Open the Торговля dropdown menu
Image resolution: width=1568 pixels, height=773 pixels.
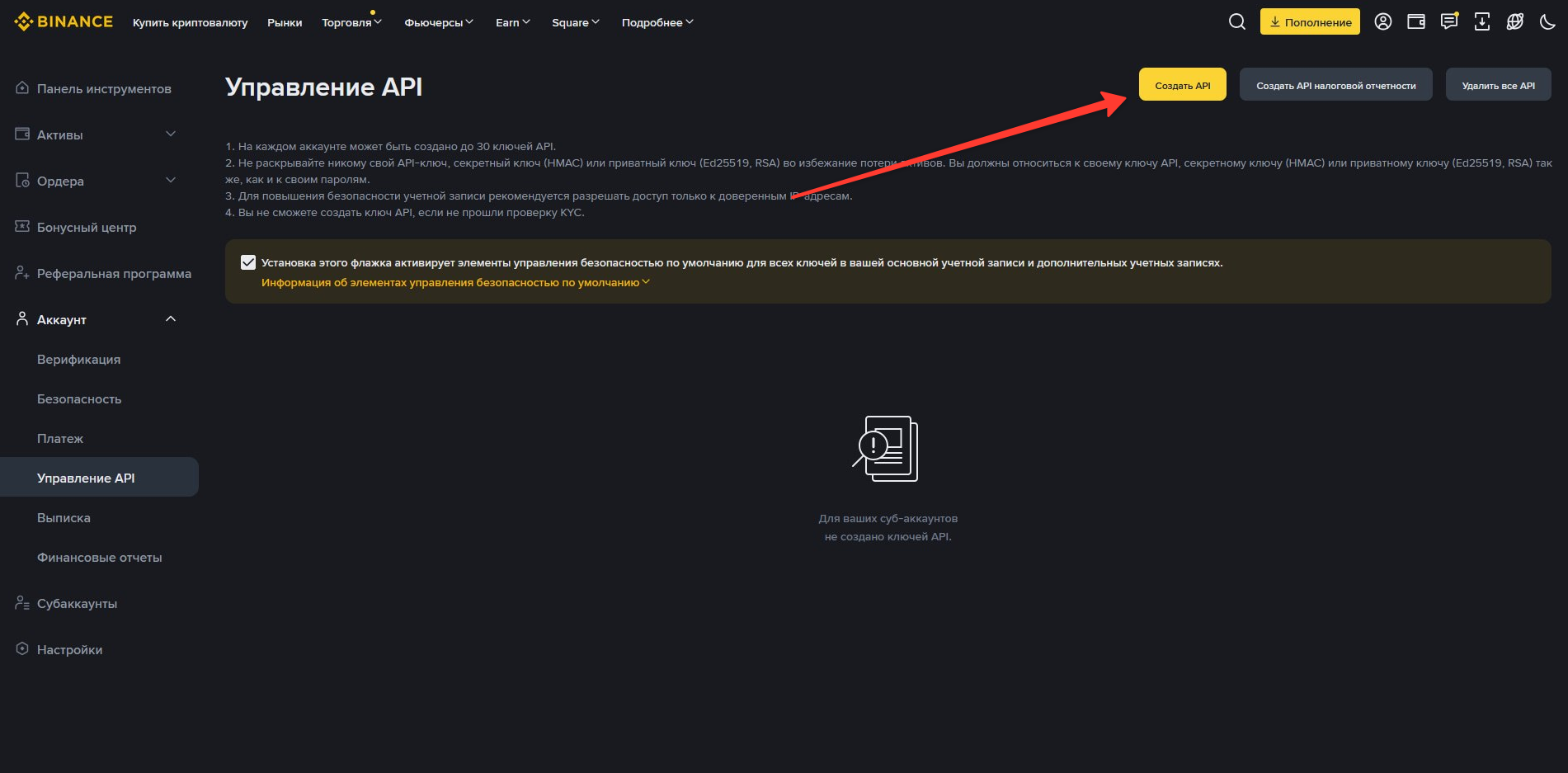coord(351,22)
